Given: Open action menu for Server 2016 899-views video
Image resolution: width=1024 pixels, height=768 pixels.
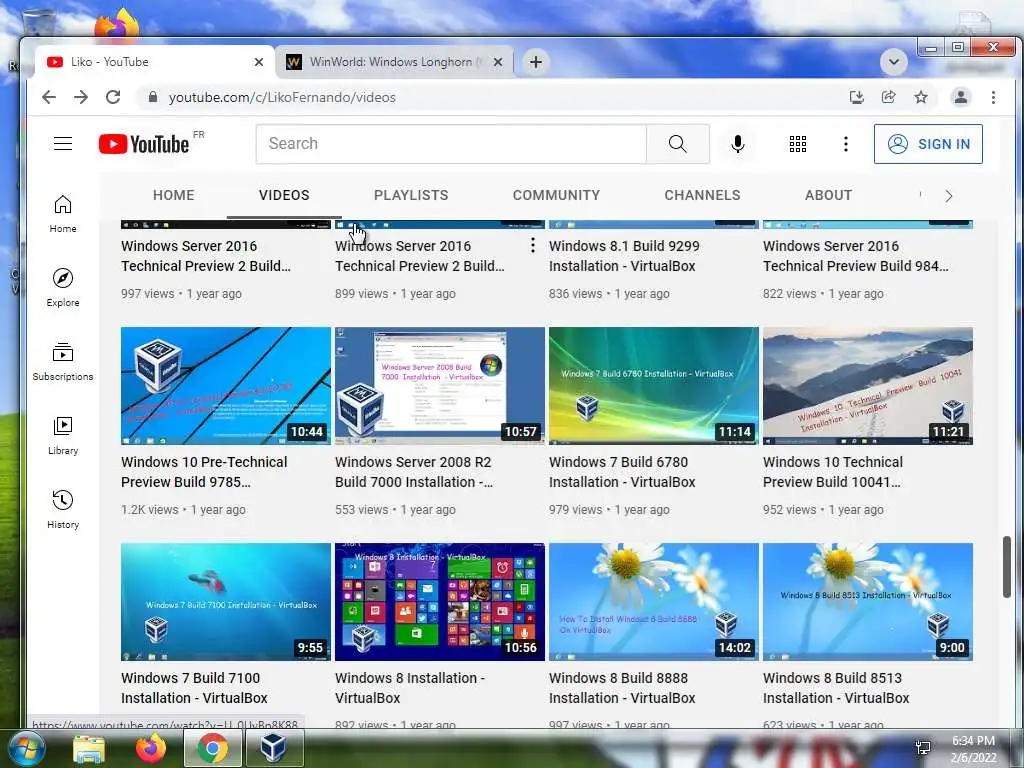Looking at the screenshot, I should (533, 246).
